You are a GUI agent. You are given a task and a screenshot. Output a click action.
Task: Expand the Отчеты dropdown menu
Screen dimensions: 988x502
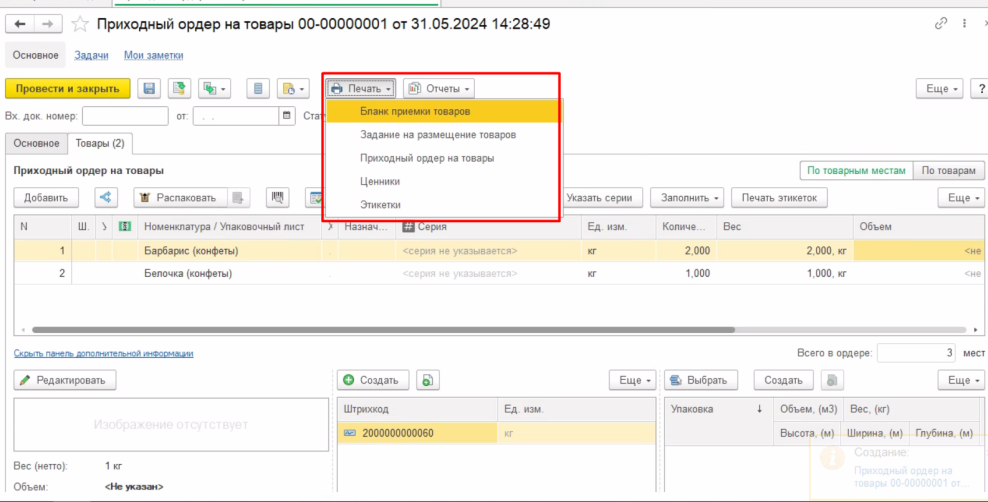[439, 89]
